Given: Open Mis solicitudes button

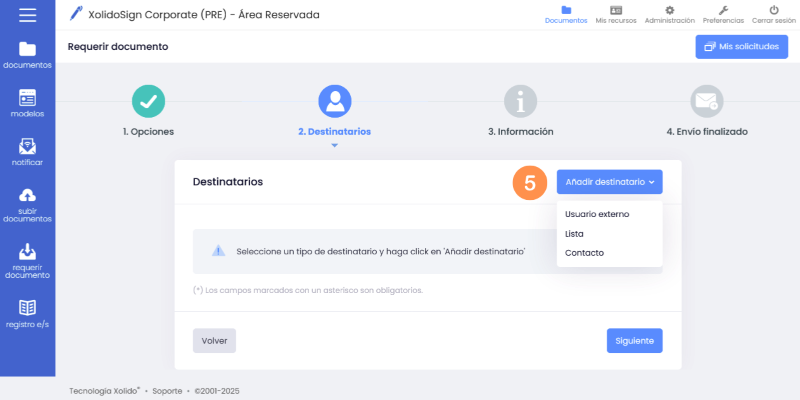Looking at the screenshot, I should coord(741,47).
